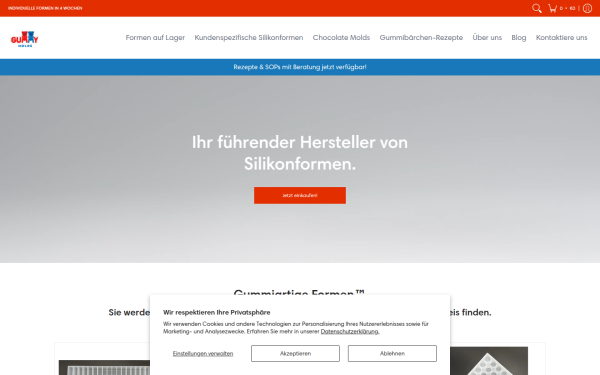
Task: Click the red Jetzt einkaufen button
Action: pyautogui.click(x=300, y=195)
